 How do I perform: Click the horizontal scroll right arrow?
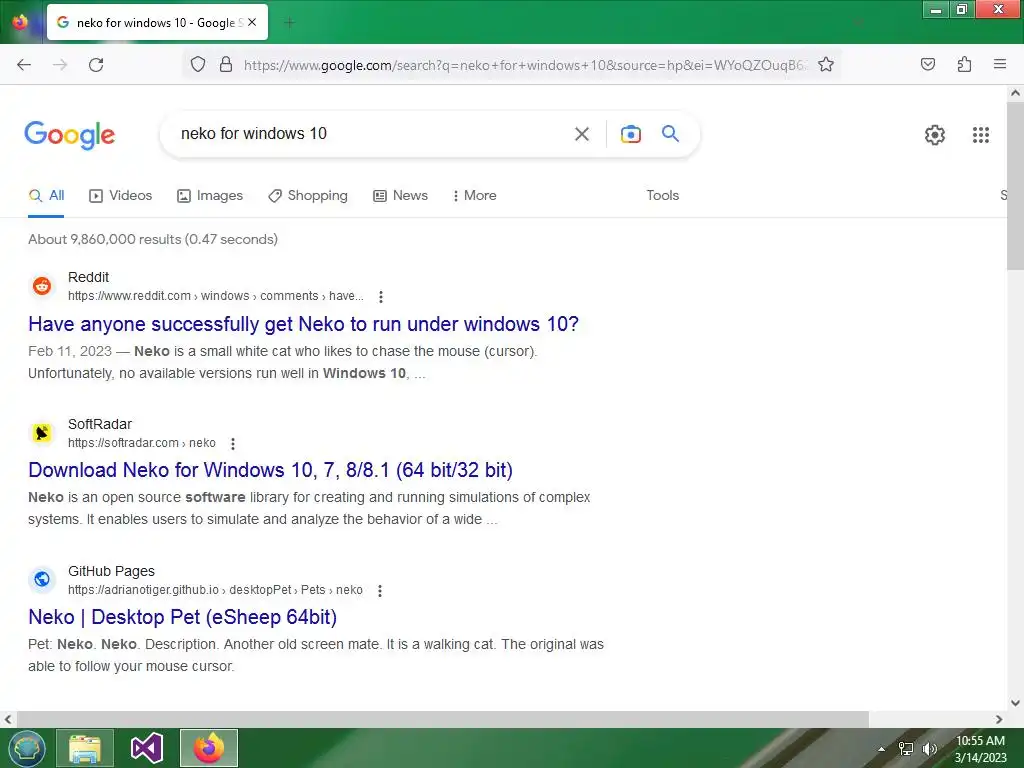(999, 720)
